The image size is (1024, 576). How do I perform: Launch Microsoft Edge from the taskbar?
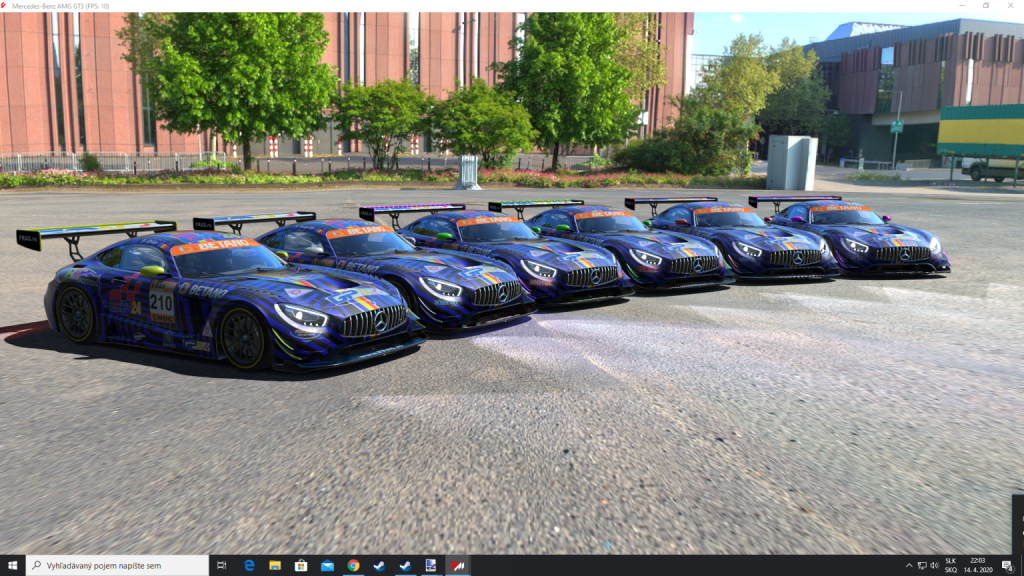pos(249,566)
